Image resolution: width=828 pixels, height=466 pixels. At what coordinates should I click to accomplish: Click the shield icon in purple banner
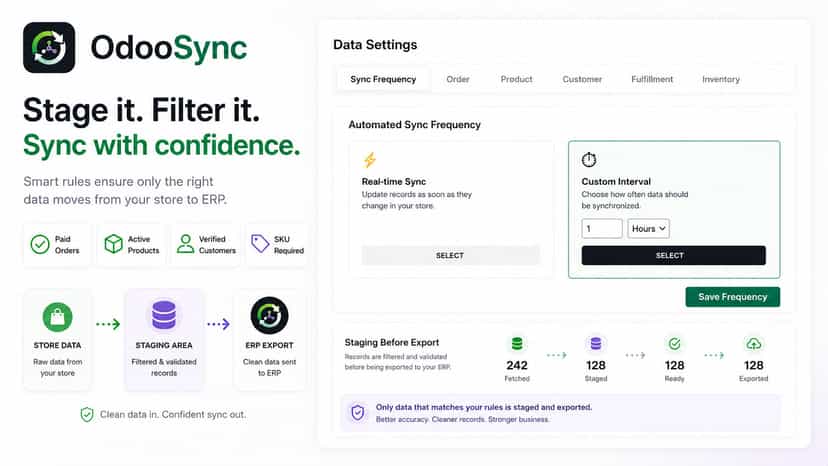tap(357, 413)
